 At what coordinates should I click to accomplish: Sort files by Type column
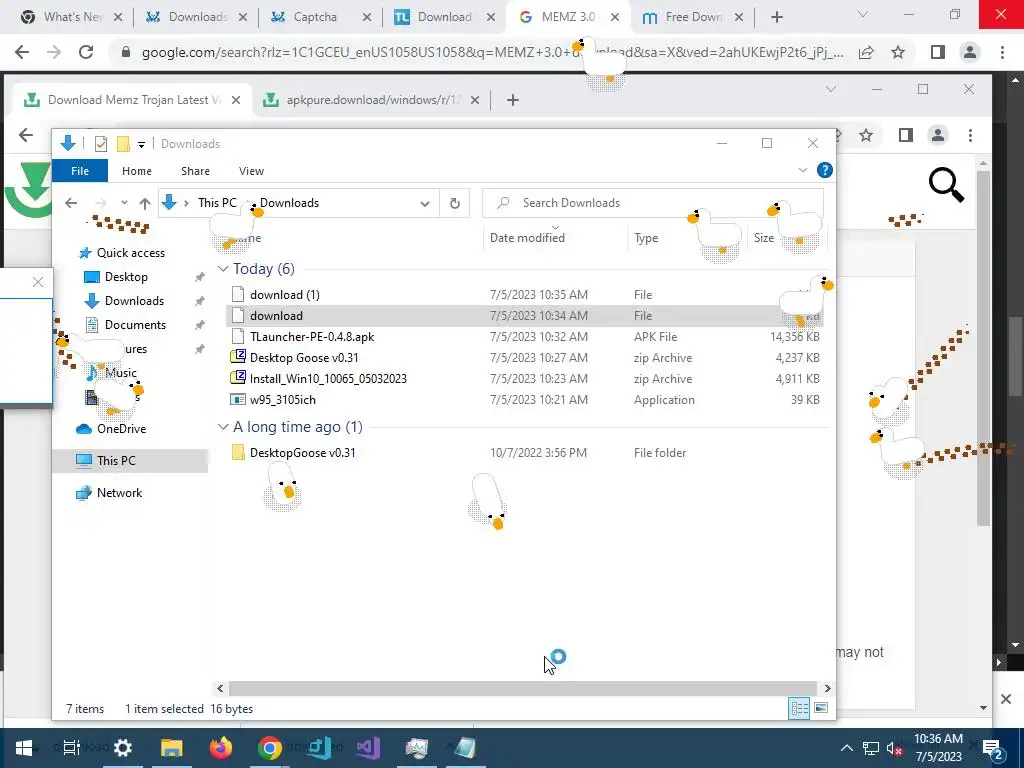(646, 238)
